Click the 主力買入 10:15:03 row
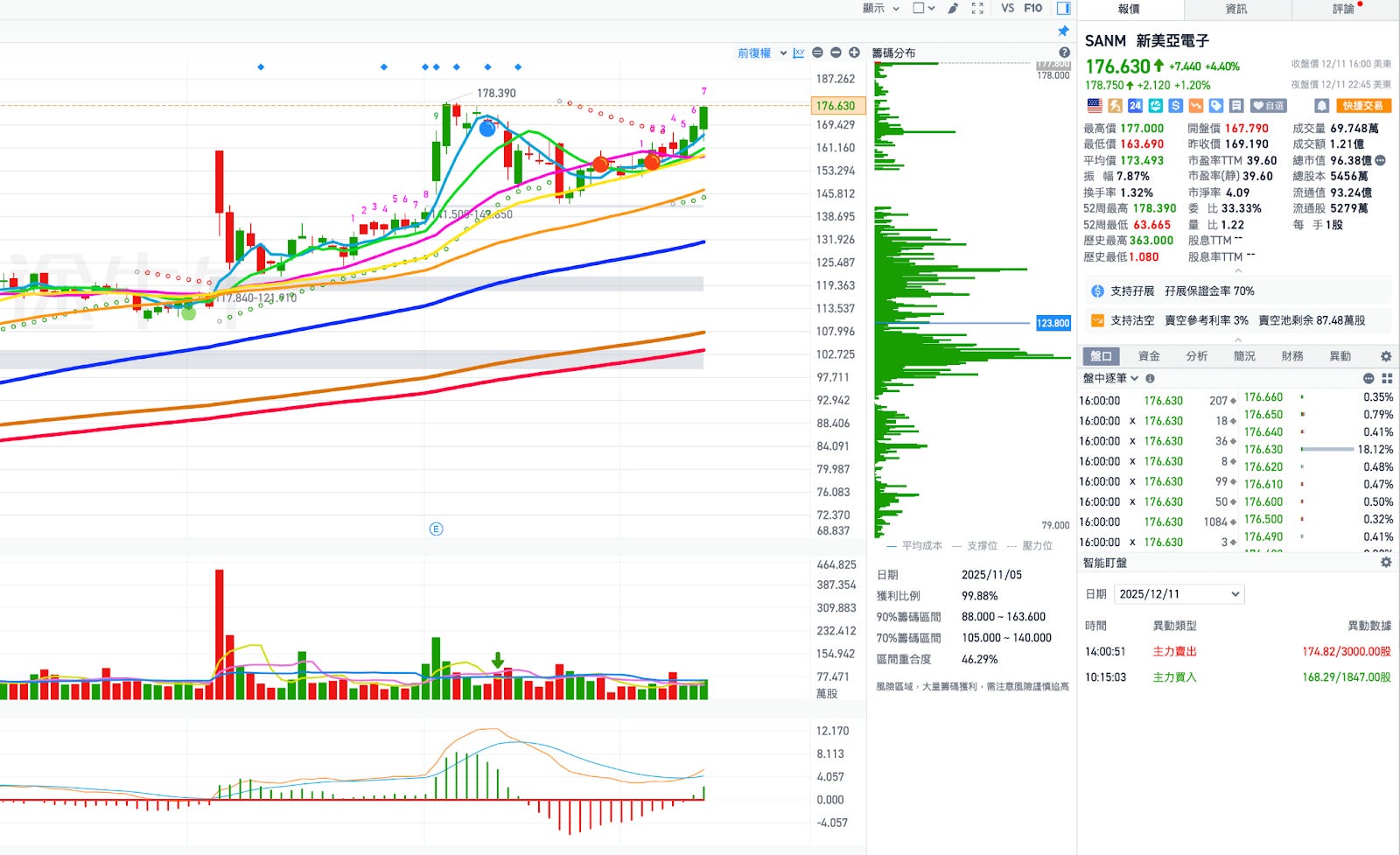This screenshot has width=1400, height=855. [x=1237, y=676]
